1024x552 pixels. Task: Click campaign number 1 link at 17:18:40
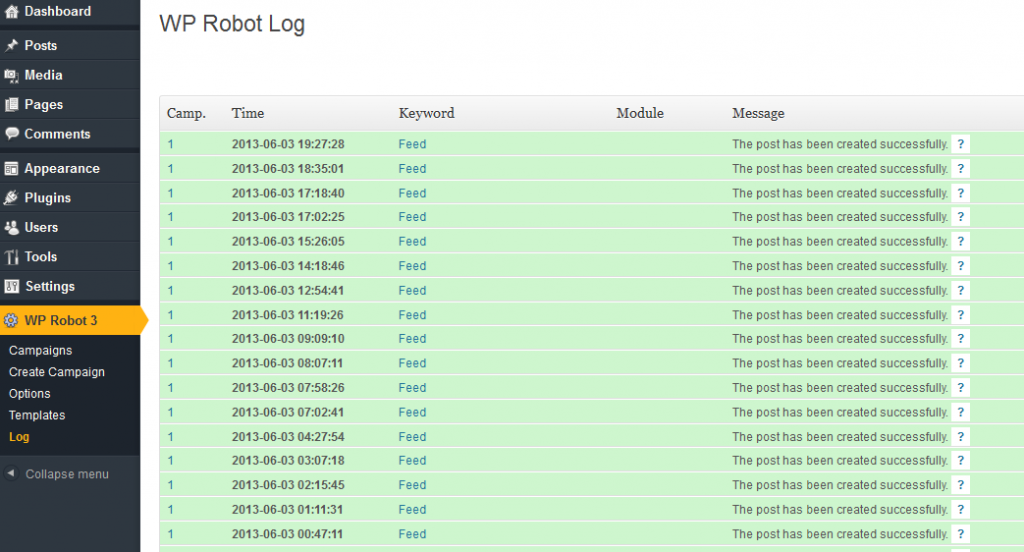[171, 193]
